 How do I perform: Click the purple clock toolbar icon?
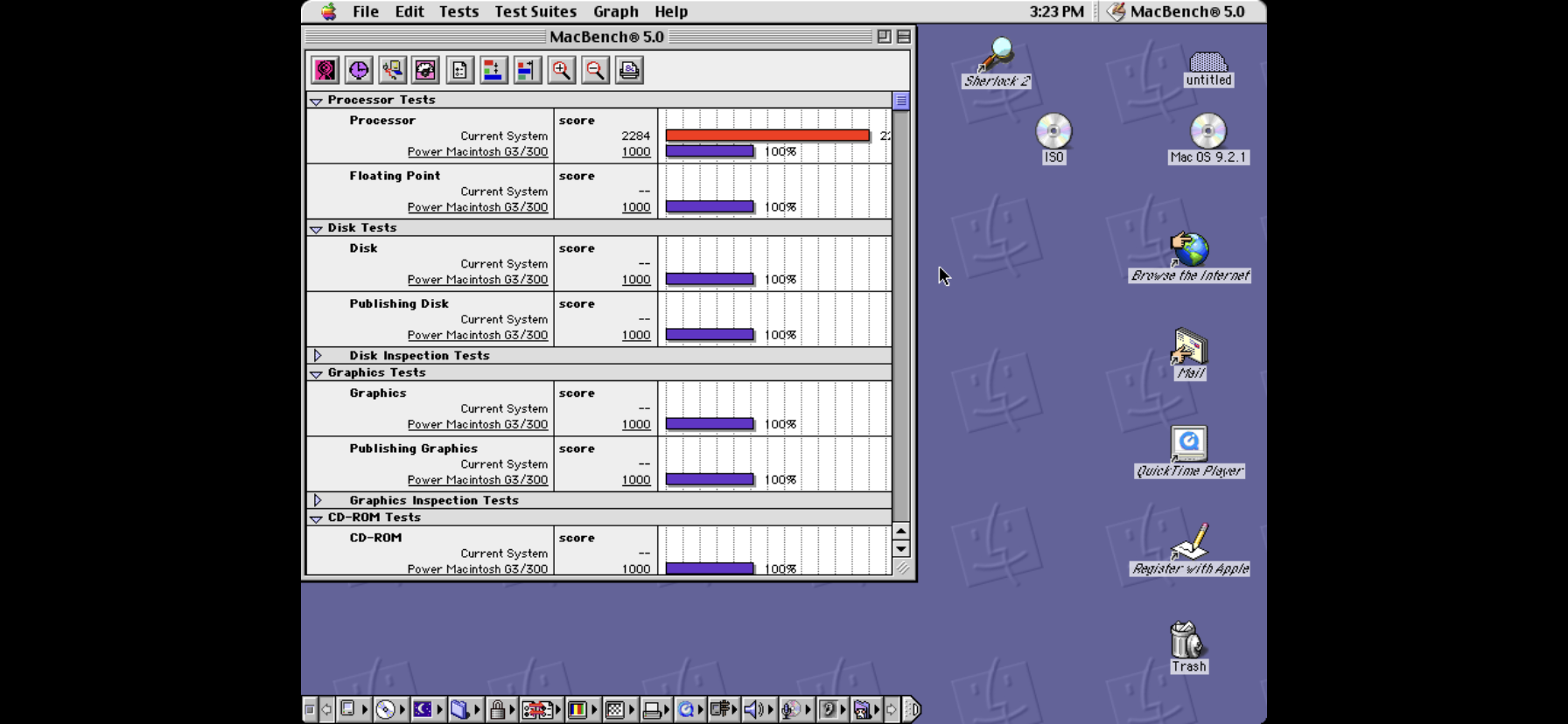point(359,70)
